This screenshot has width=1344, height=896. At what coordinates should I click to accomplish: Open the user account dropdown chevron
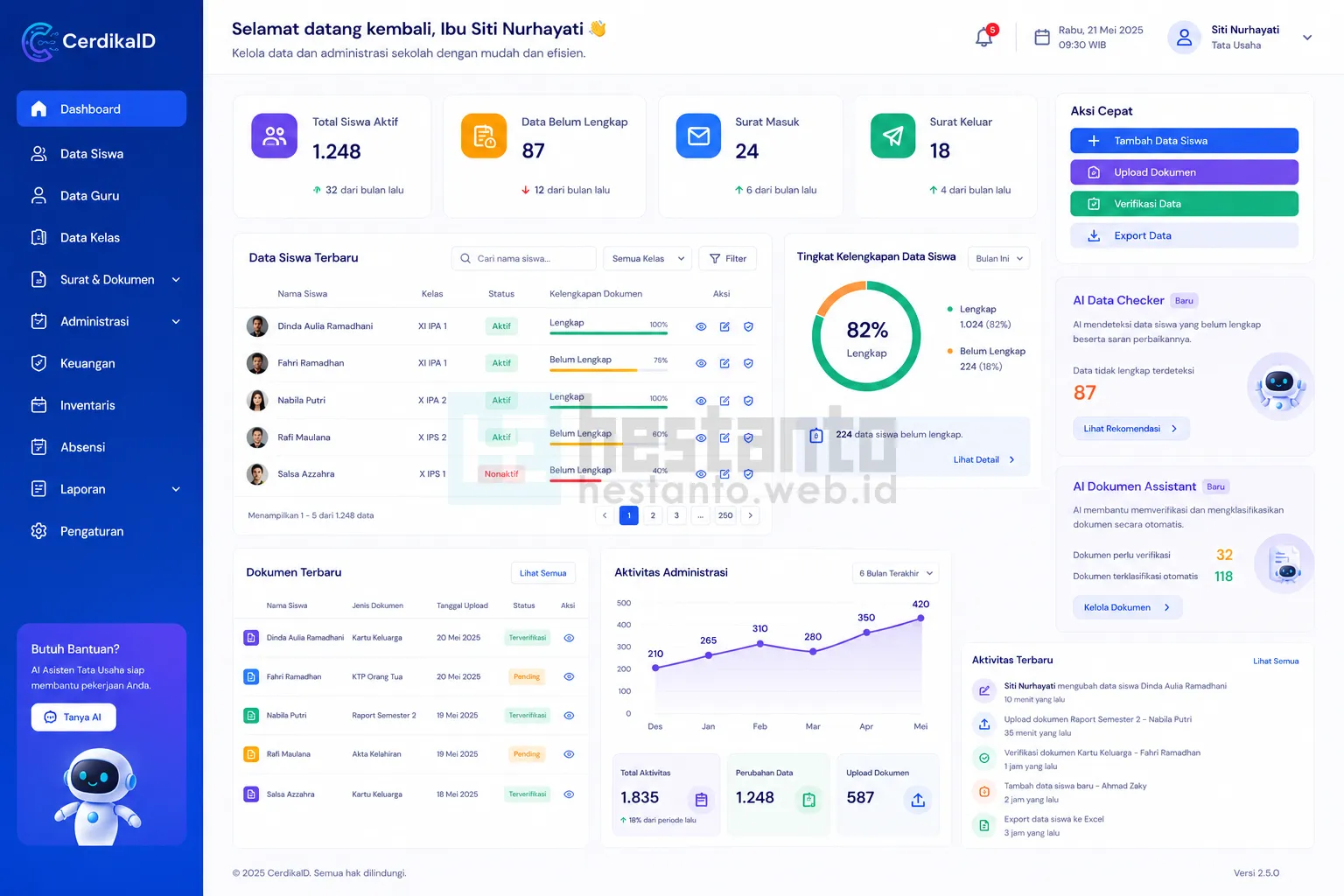(1307, 38)
